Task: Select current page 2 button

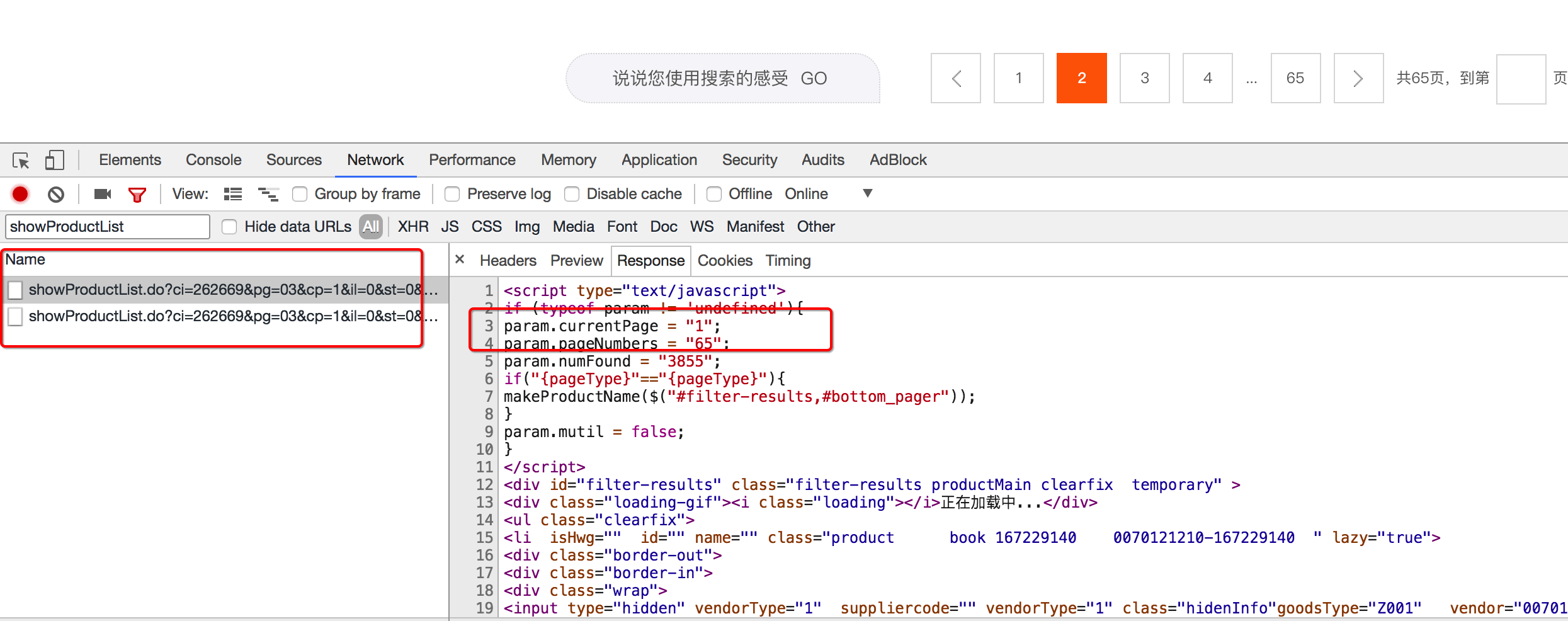Action: tap(1082, 78)
